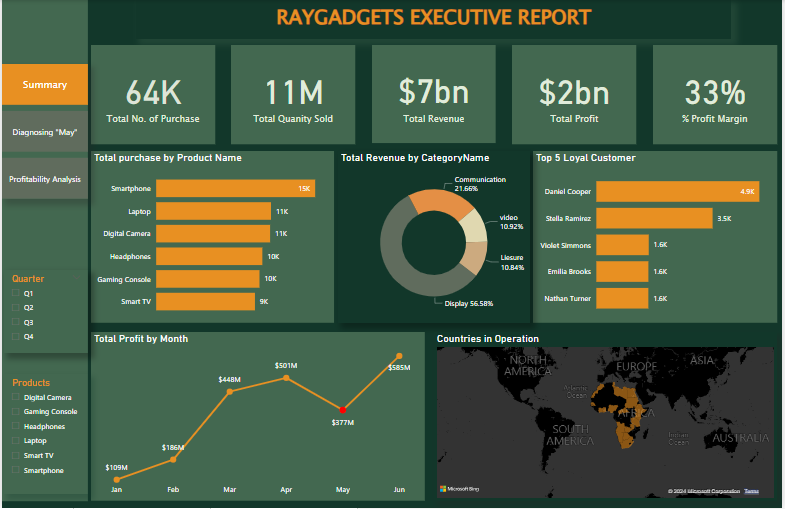Toggle the Gaming Console product checkbox
Viewport: 785px width, 509px height.
click(15, 412)
